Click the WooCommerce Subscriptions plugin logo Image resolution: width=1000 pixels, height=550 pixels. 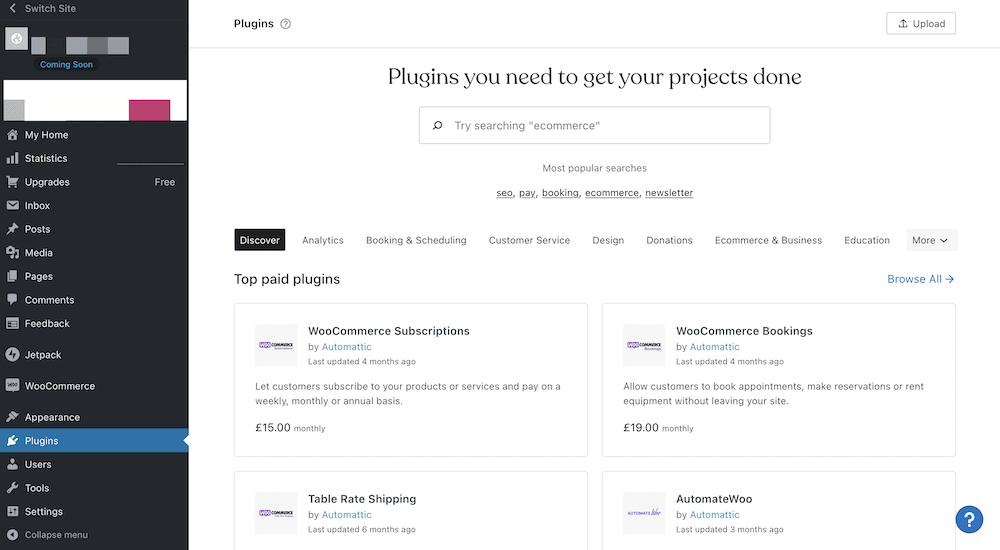(x=276, y=345)
